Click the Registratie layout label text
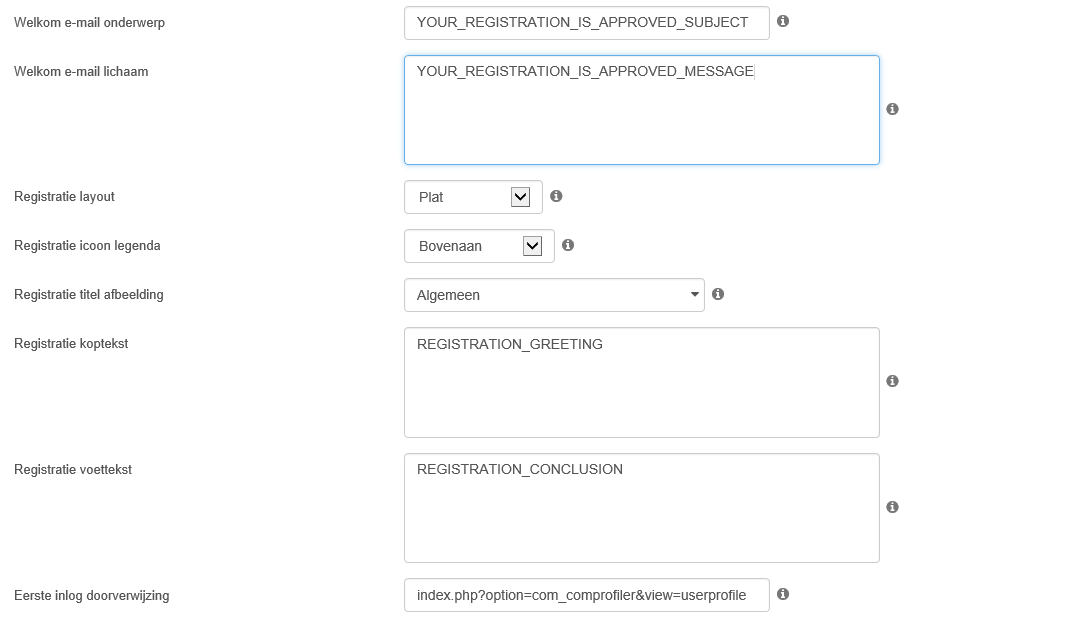 64,197
